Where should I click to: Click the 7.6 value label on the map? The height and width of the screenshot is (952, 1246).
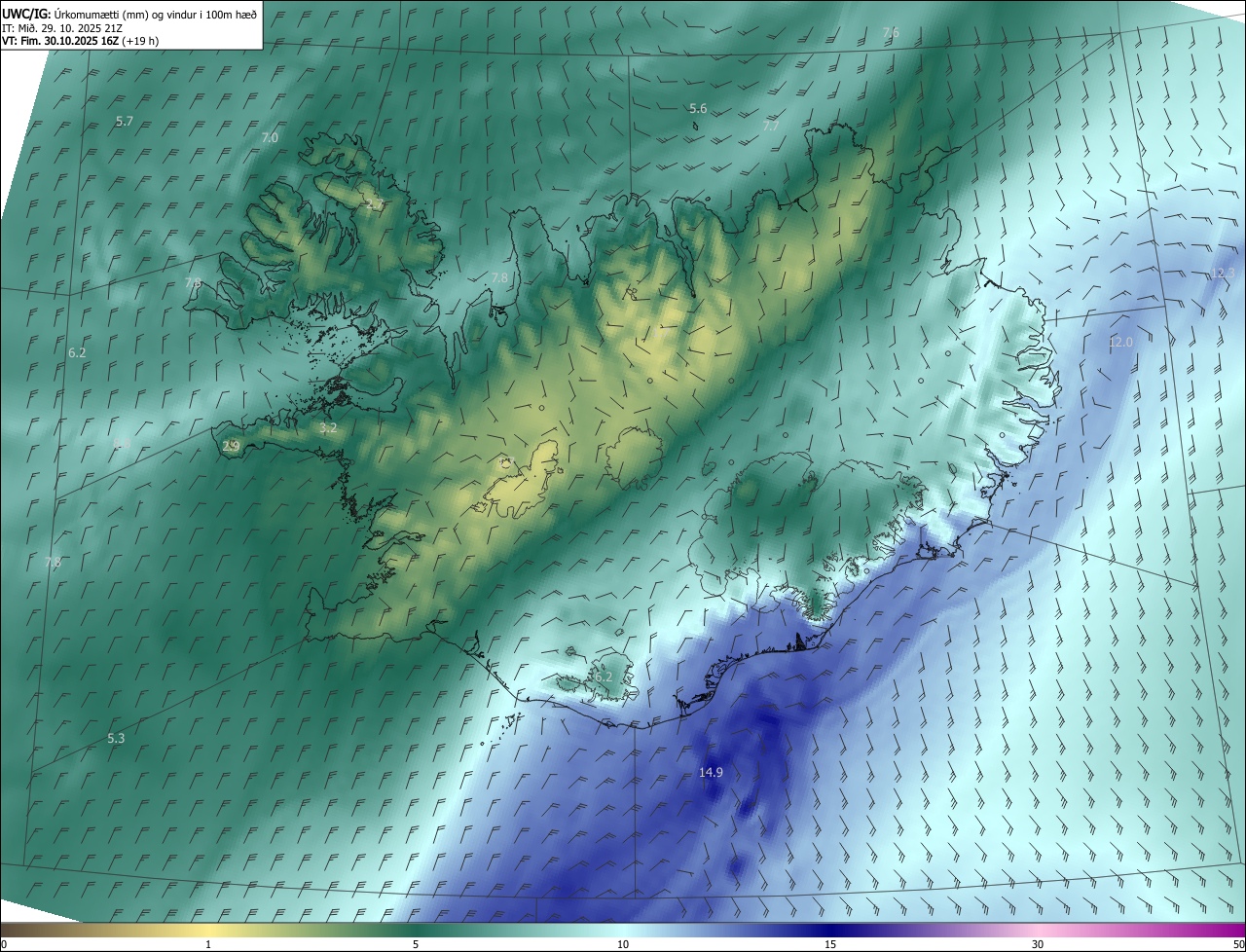coord(891,33)
